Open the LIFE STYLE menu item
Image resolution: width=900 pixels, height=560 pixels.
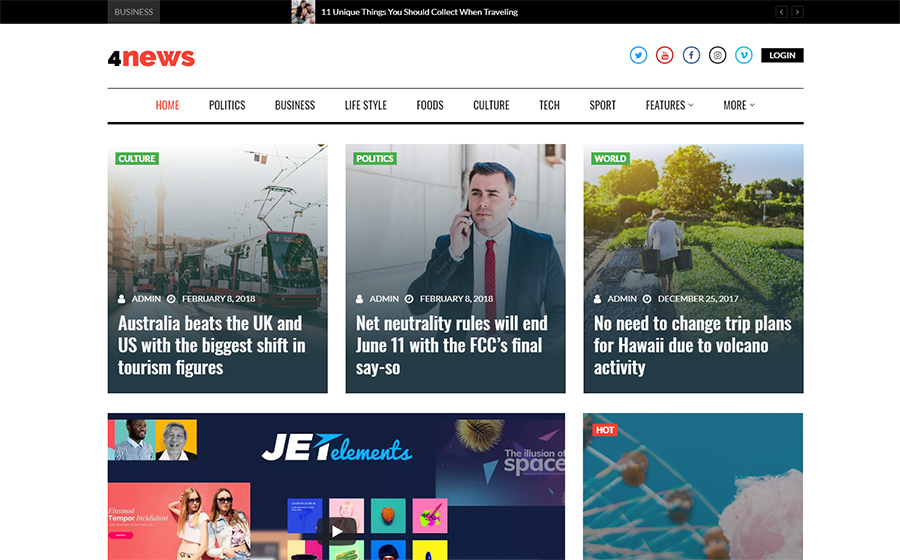(366, 105)
